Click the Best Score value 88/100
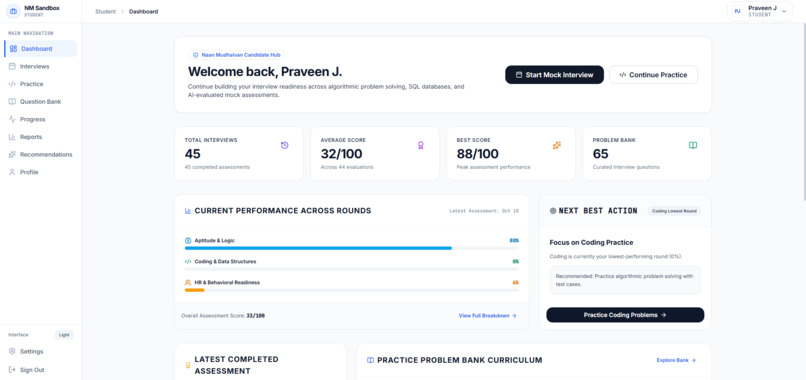This screenshot has width=806, height=380. click(x=478, y=154)
